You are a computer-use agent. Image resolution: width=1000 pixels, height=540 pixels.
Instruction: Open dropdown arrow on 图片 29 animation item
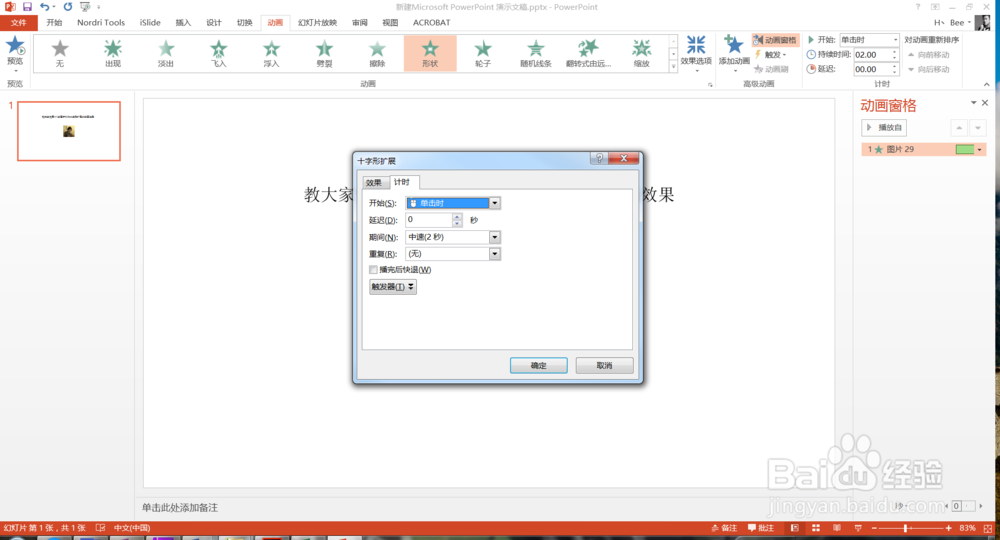pyautogui.click(x=980, y=149)
